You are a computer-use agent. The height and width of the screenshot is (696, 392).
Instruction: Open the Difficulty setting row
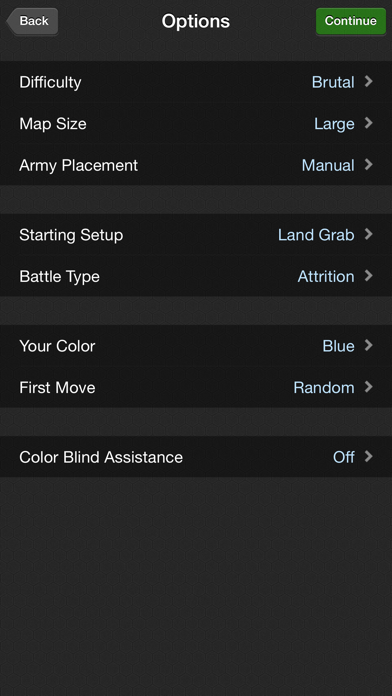click(x=196, y=82)
